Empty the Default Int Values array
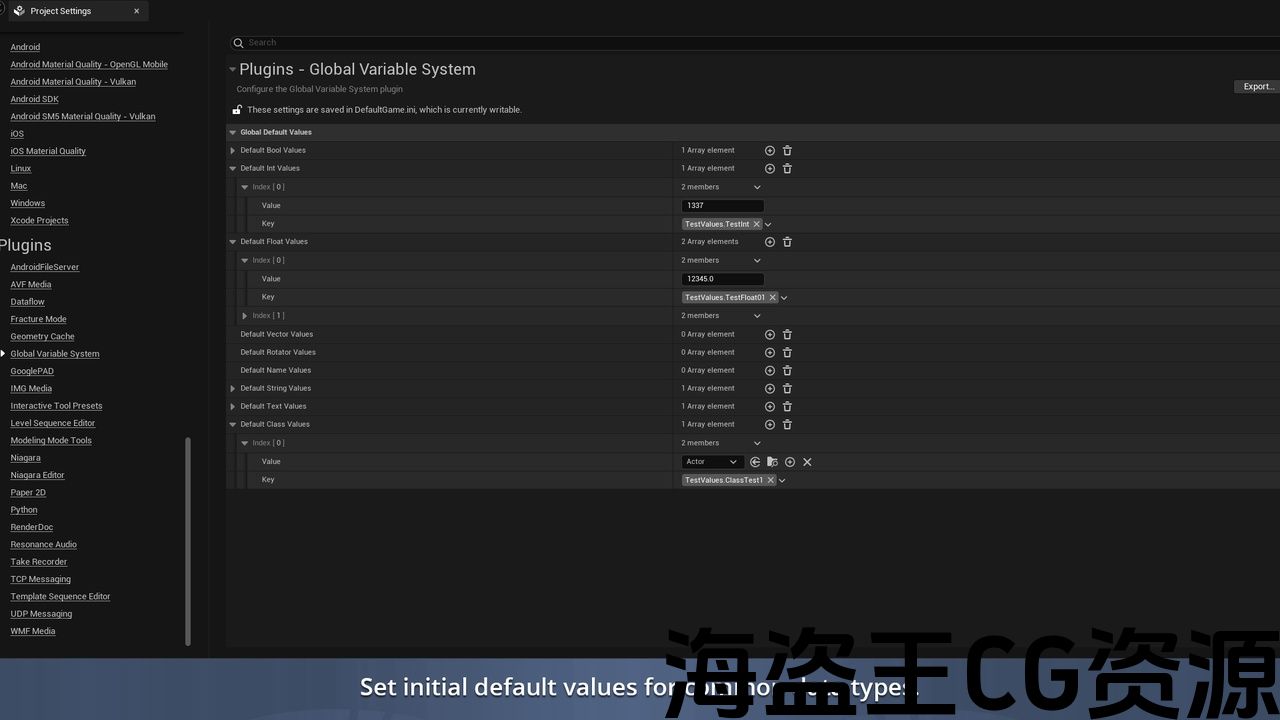Image resolution: width=1280 pixels, height=720 pixels. [x=787, y=169]
